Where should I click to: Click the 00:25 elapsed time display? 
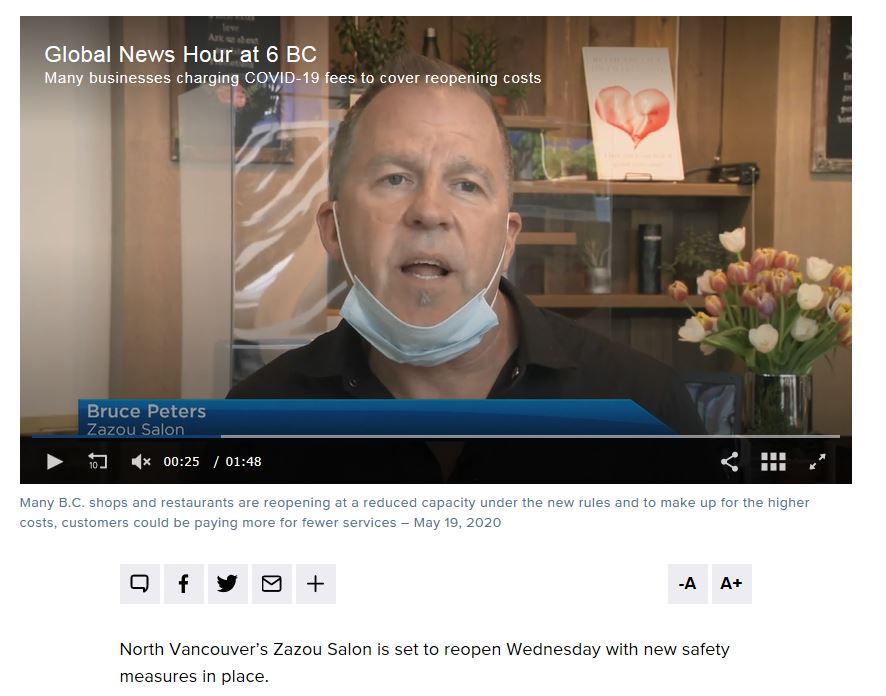tap(181, 462)
